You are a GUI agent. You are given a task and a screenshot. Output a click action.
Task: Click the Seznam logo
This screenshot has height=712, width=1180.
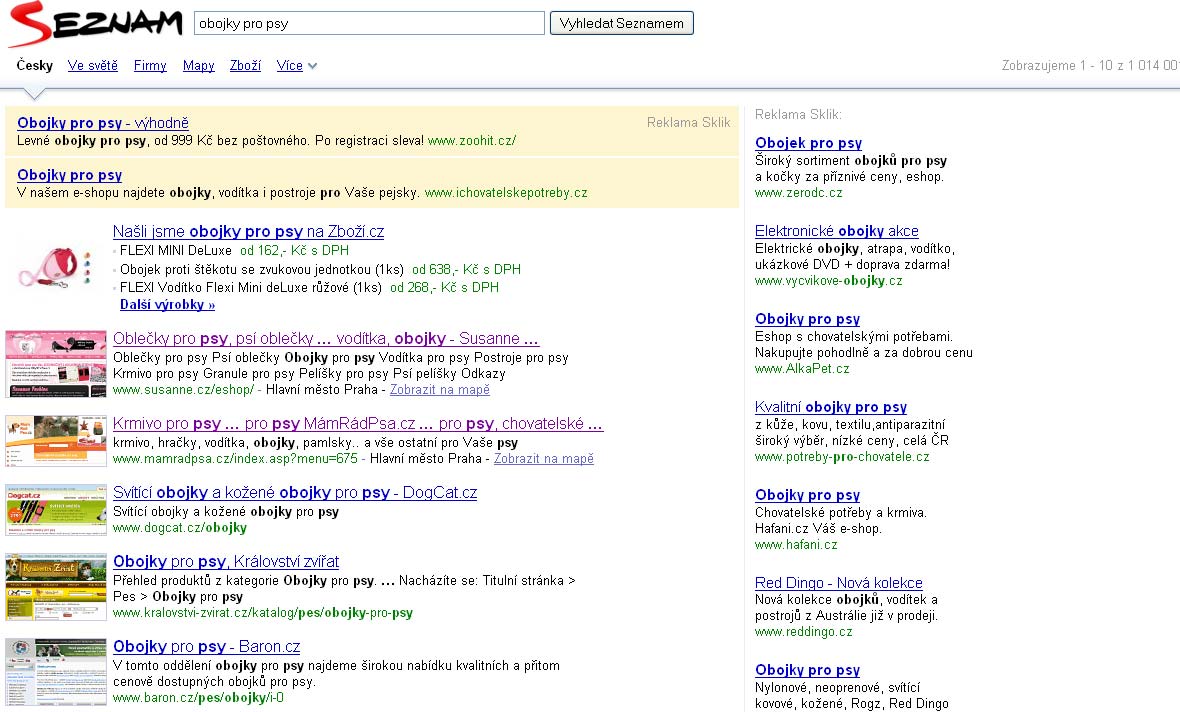[95, 24]
